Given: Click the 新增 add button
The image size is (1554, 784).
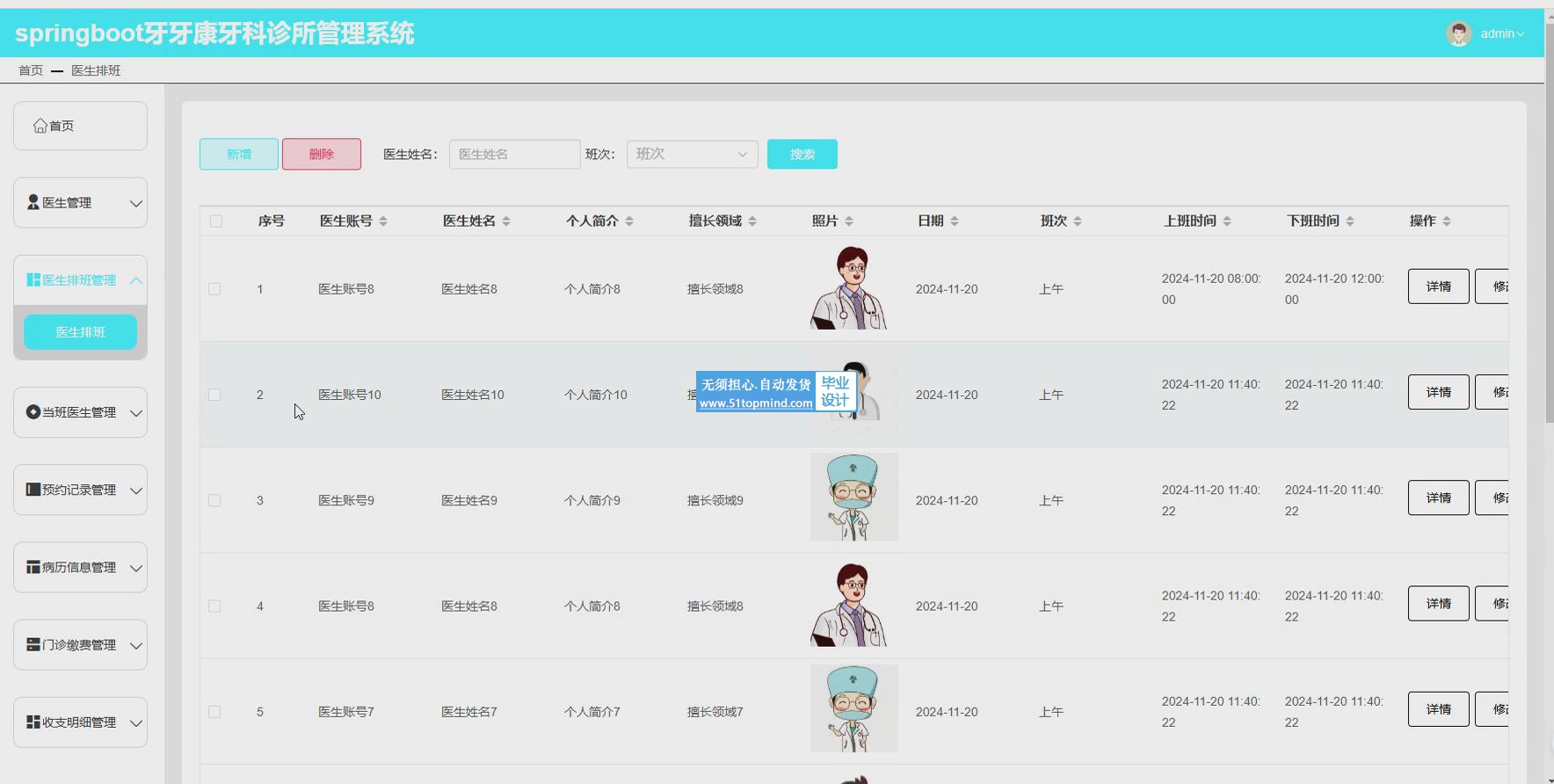Looking at the screenshot, I should pos(239,154).
